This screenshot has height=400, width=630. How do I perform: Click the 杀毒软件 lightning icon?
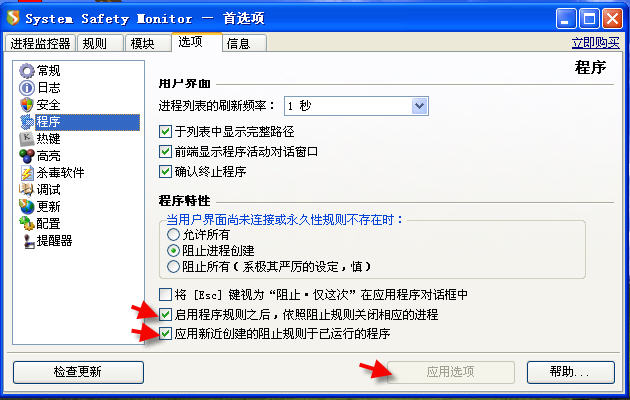(x=27, y=173)
